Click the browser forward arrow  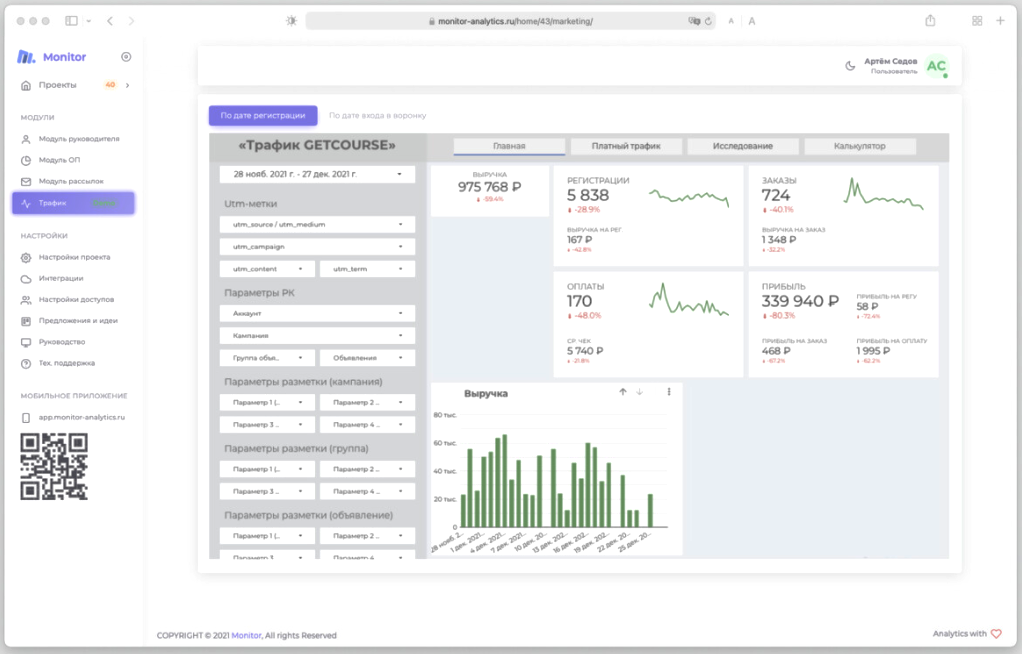131,21
